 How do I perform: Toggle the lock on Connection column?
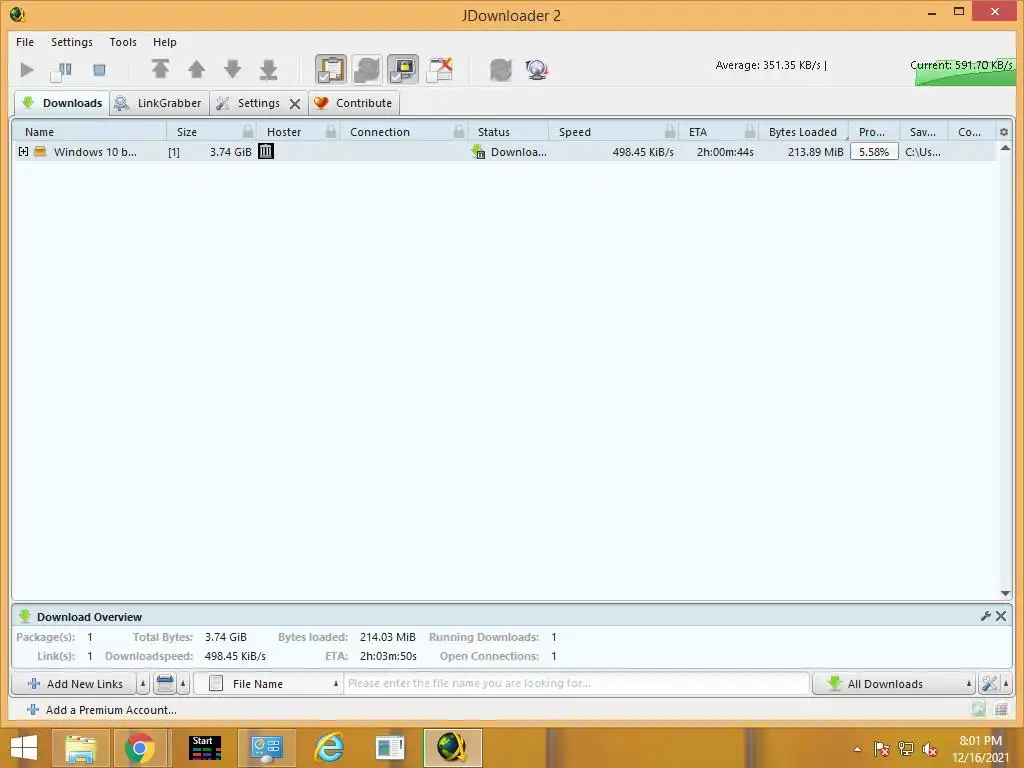point(459,132)
